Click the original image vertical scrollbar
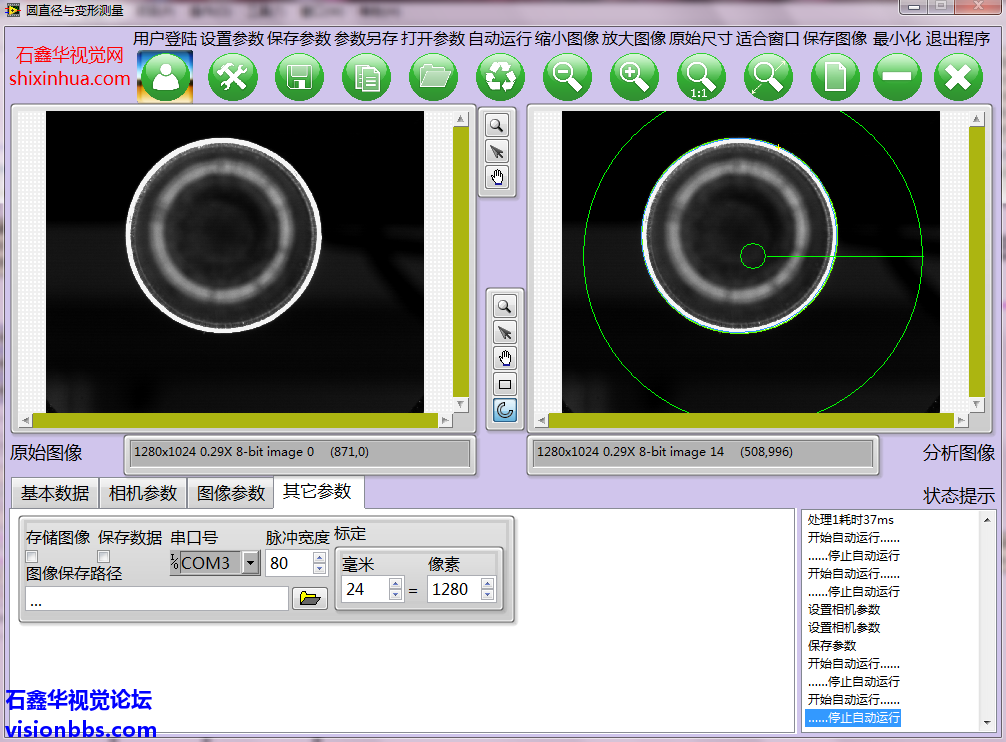This screenshot has height=742, width=1006. point(460,262)
